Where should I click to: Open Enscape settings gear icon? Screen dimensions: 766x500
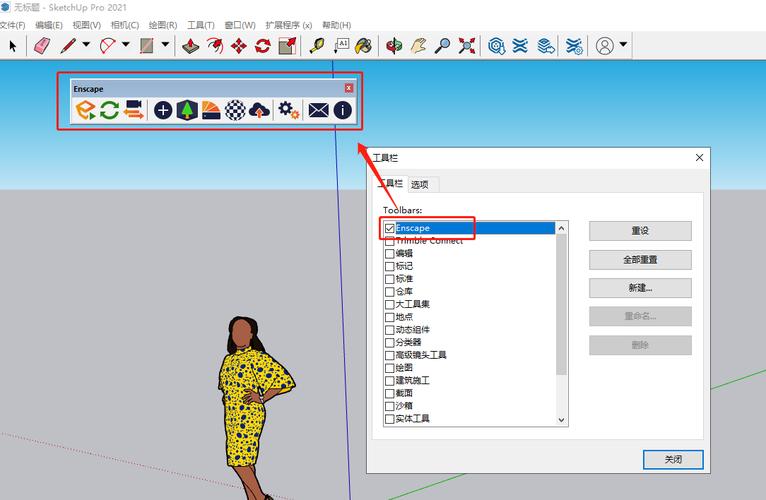289,110
